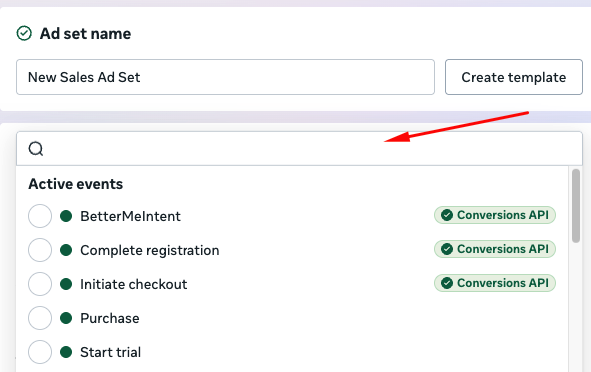The width and height of the screenshot is (591, 372).
Task: Click the green status dot for BetterMeIntent
Action: 66,216
